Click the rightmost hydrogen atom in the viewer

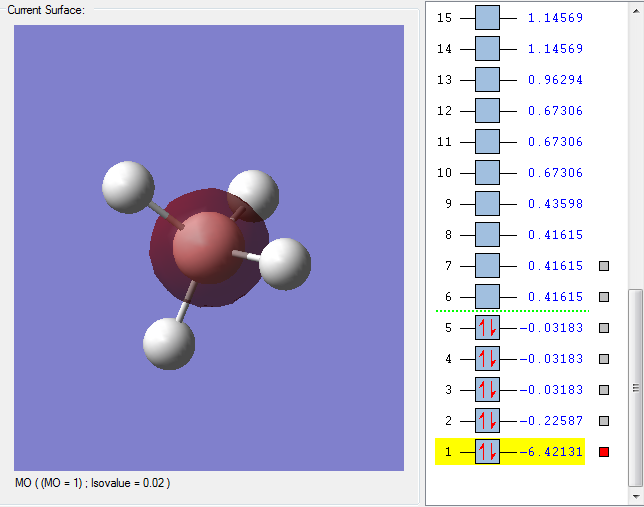[x=285, y=264]
